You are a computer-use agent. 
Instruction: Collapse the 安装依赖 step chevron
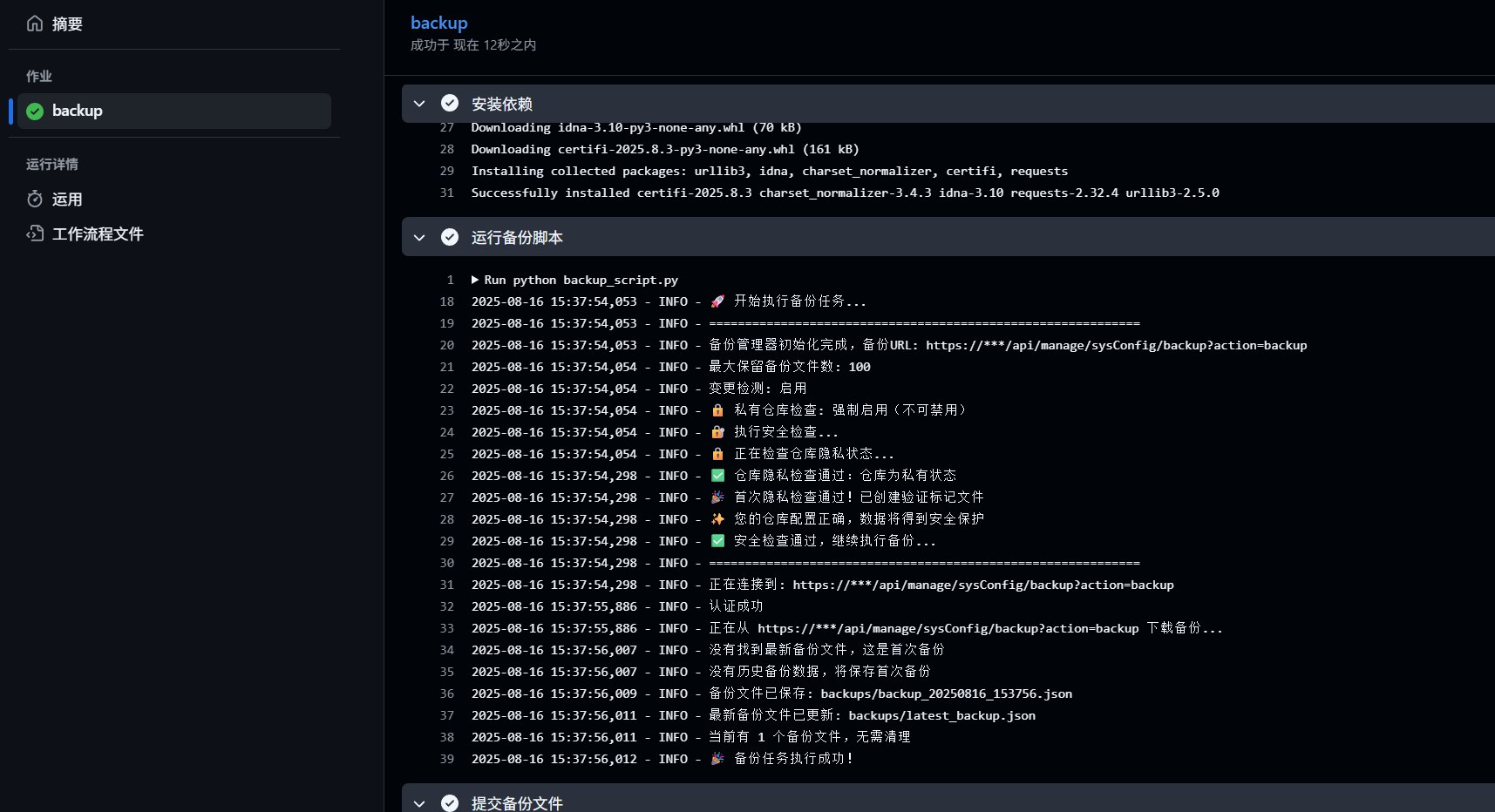click(419, 104)
